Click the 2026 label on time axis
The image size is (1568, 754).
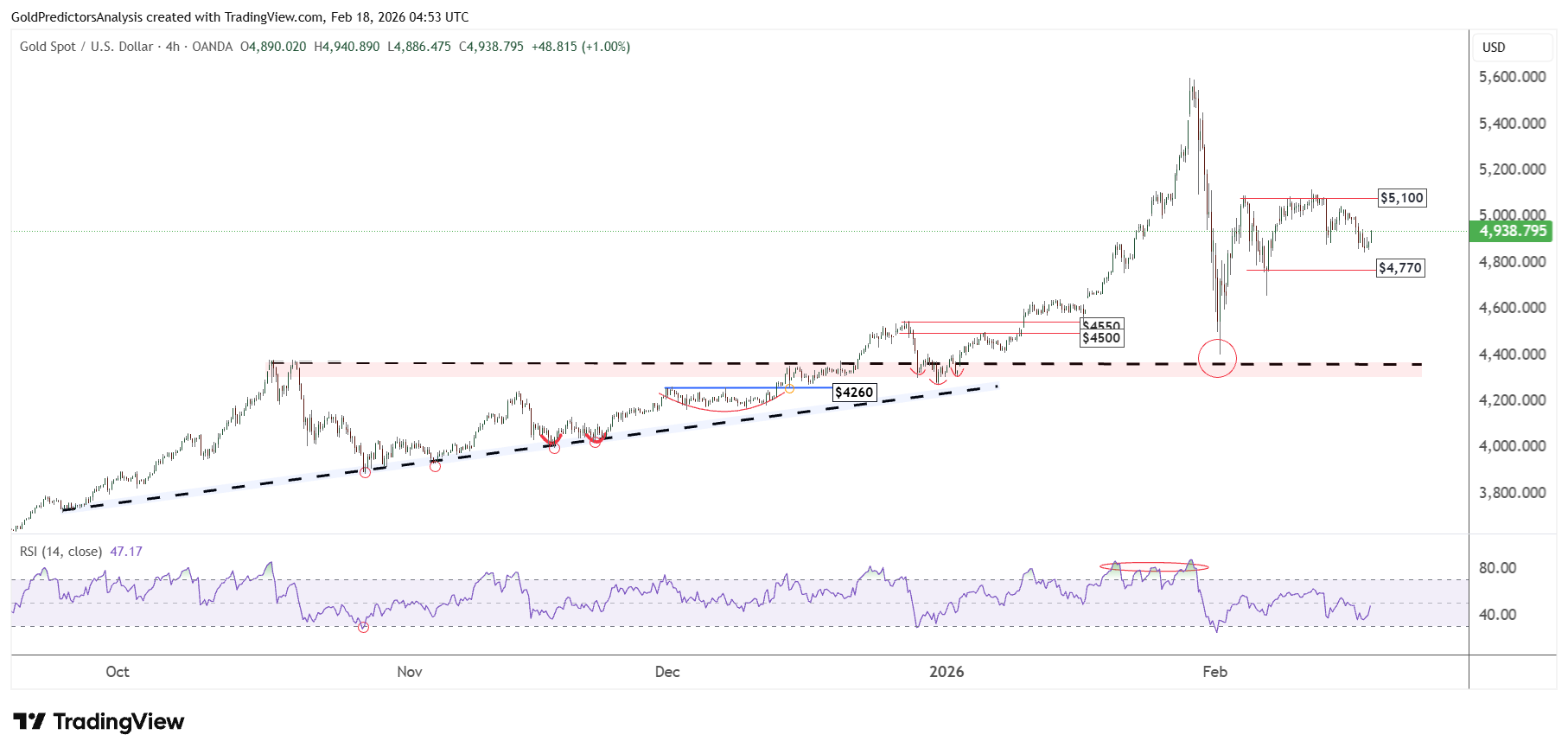point(947,672)
